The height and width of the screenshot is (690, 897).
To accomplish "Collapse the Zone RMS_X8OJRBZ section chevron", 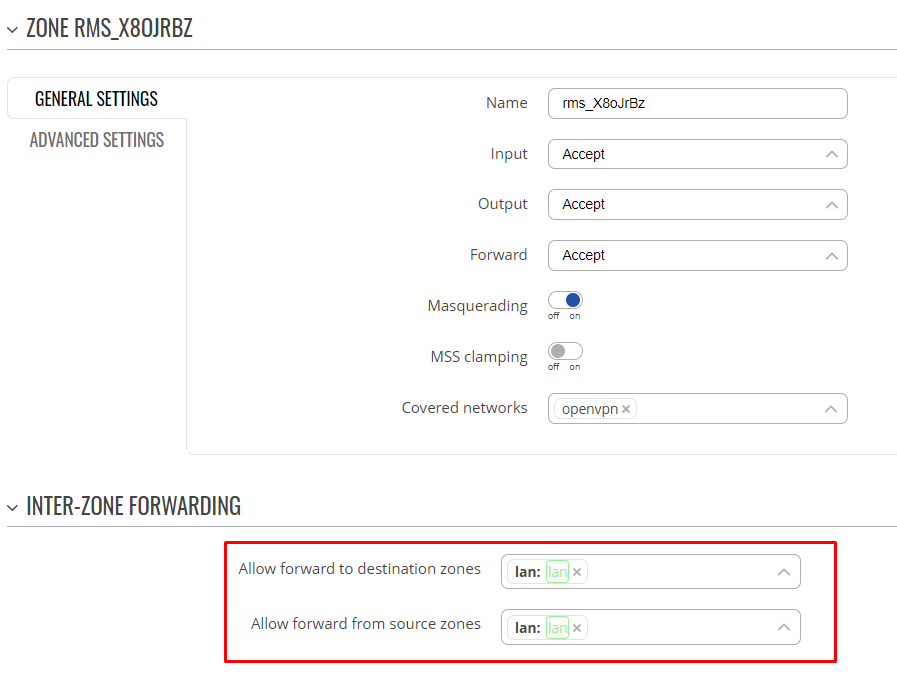I will tap(13, 29).
